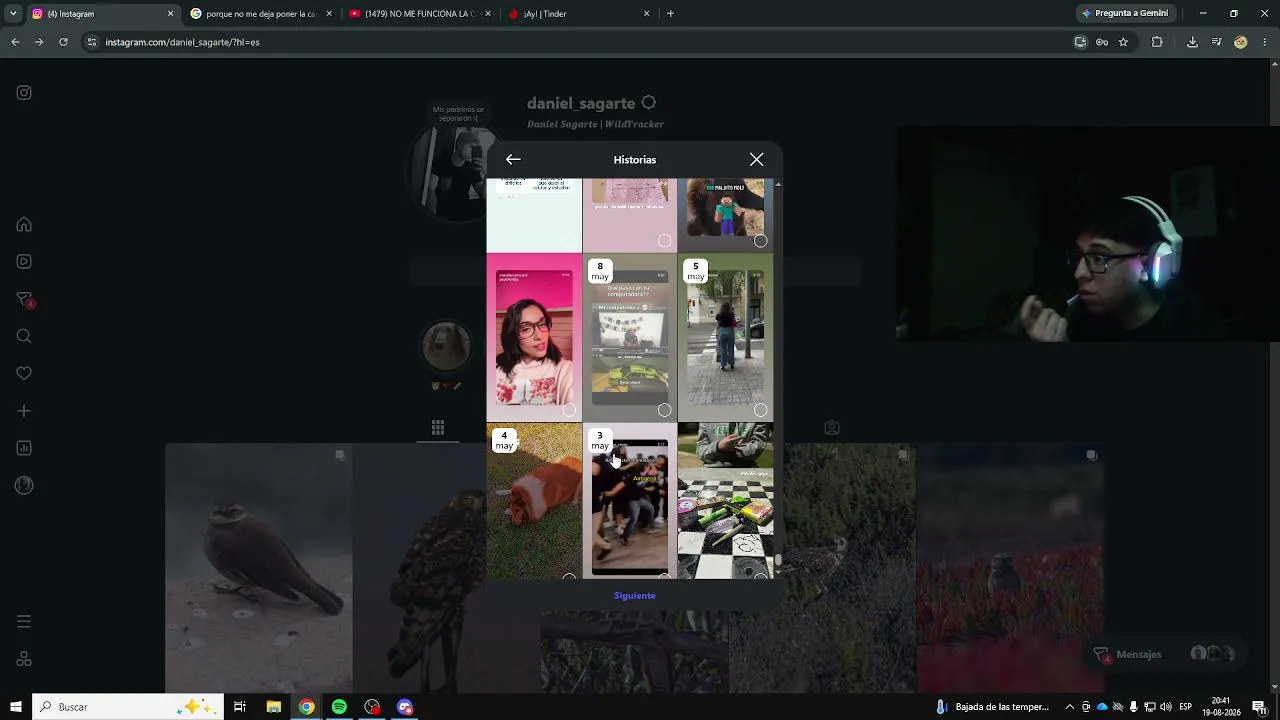Image resolution: width=1280 pixels, height=720 pixels.
Task: Show hidden system tray icons
Action: point(1070,707)
